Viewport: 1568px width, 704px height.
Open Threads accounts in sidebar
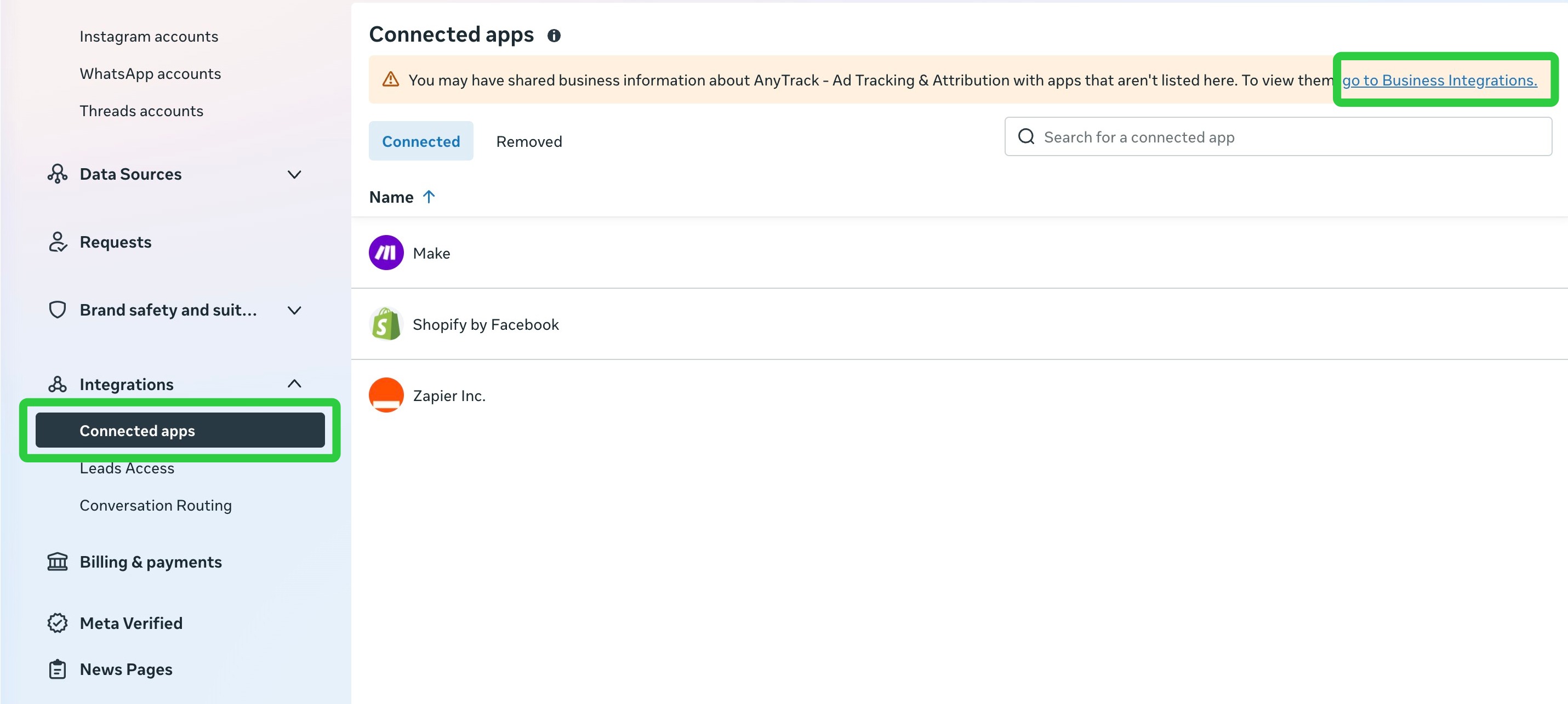141,111
